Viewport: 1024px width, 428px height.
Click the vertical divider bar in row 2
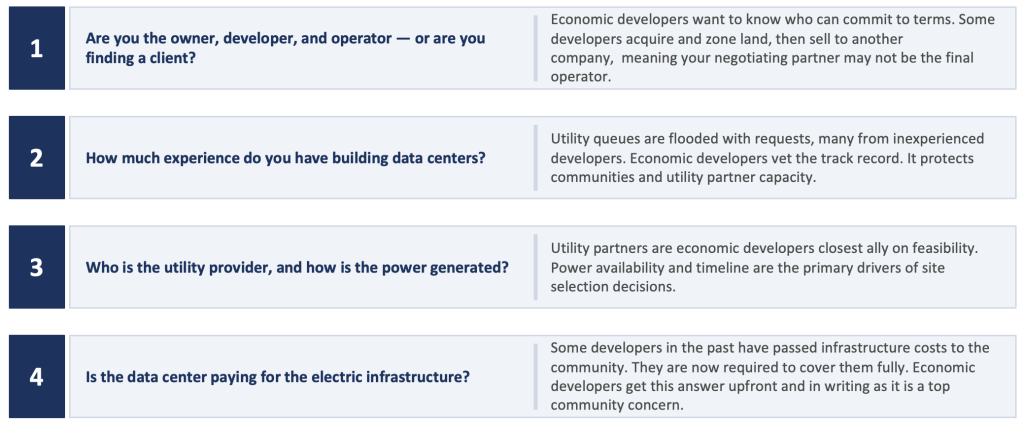tap(536, 157)
